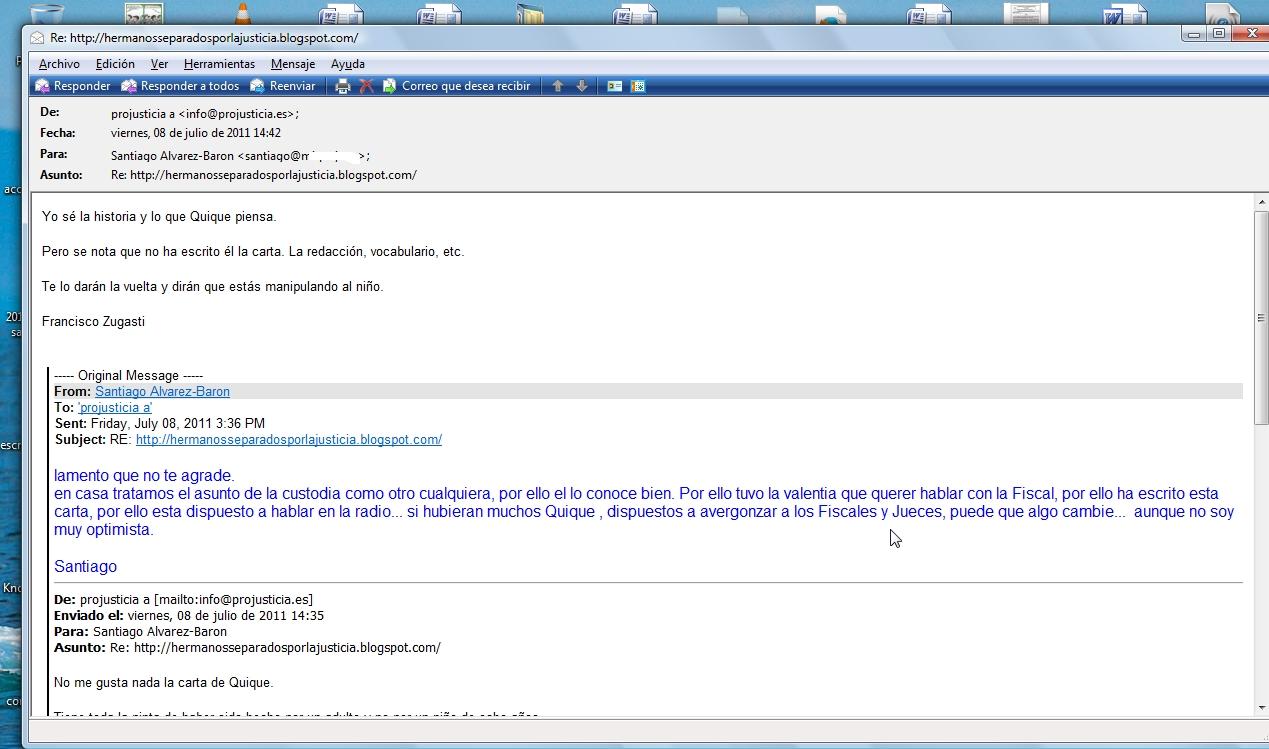Screen dimensions: 1269x749
Task: Click the scrollbar down arrow in message body
Action: 1261,708
